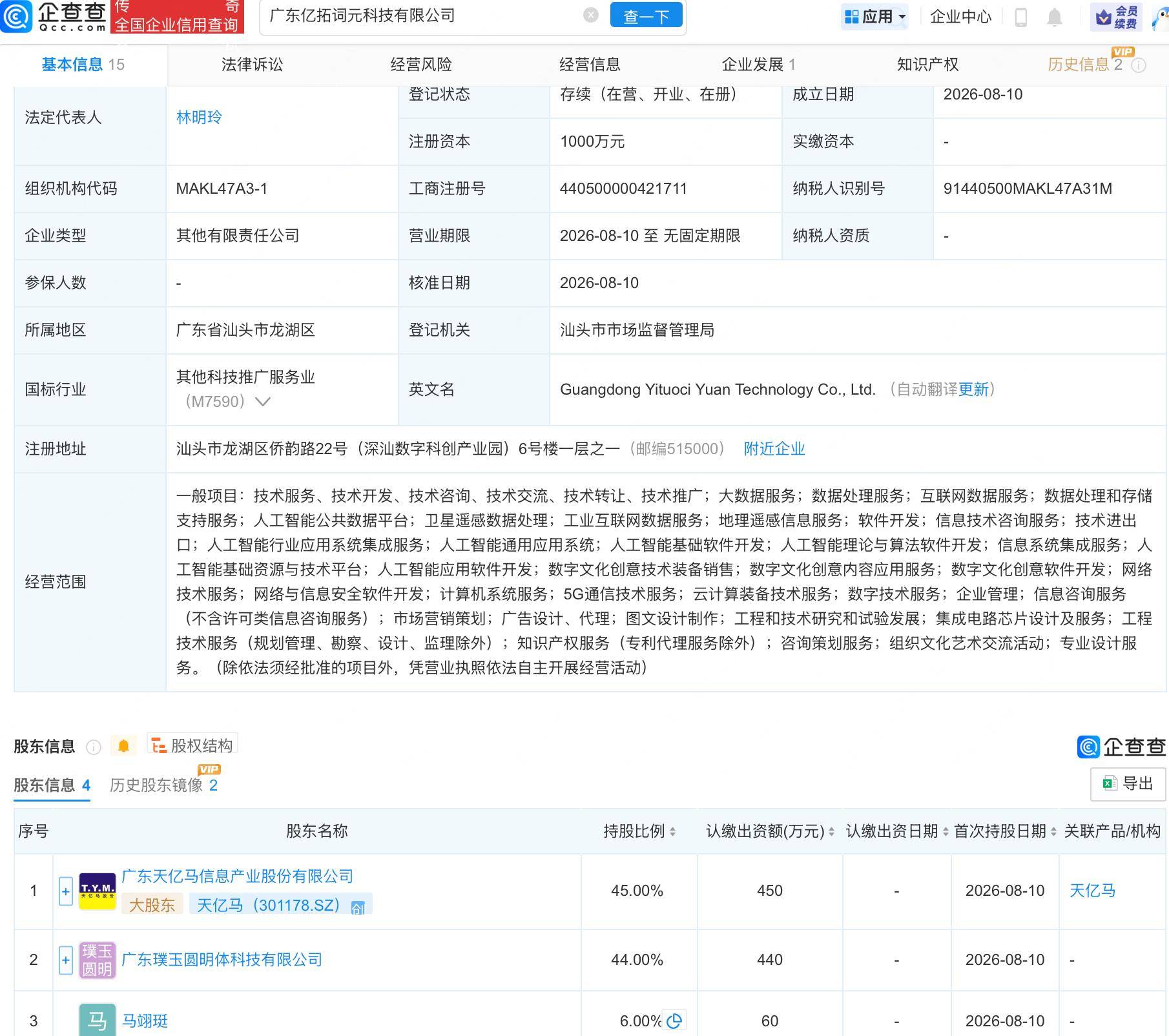This screenshot has height=1036, width=1169.
Task: Click the 大股东 tag
Action: tap(152, 905)
